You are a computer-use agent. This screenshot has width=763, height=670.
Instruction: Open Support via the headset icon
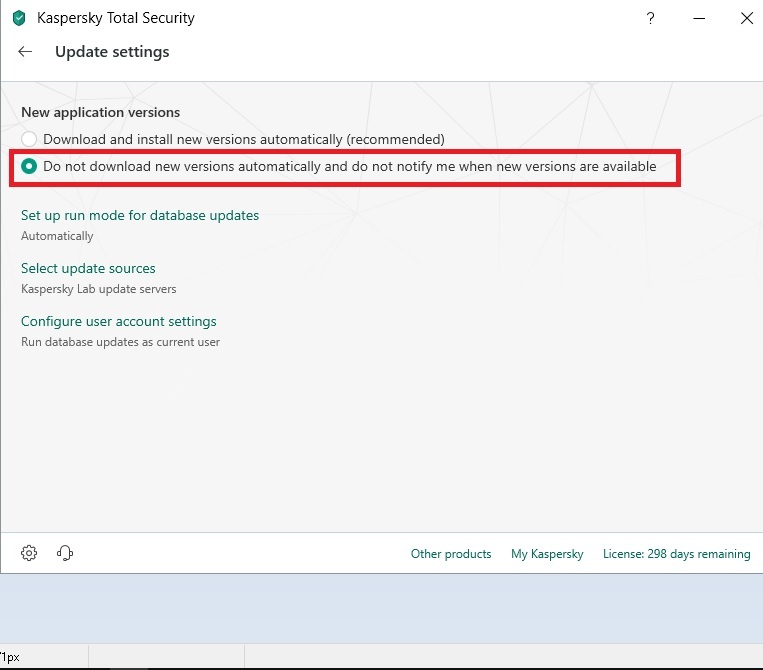[x=65, y=553]
